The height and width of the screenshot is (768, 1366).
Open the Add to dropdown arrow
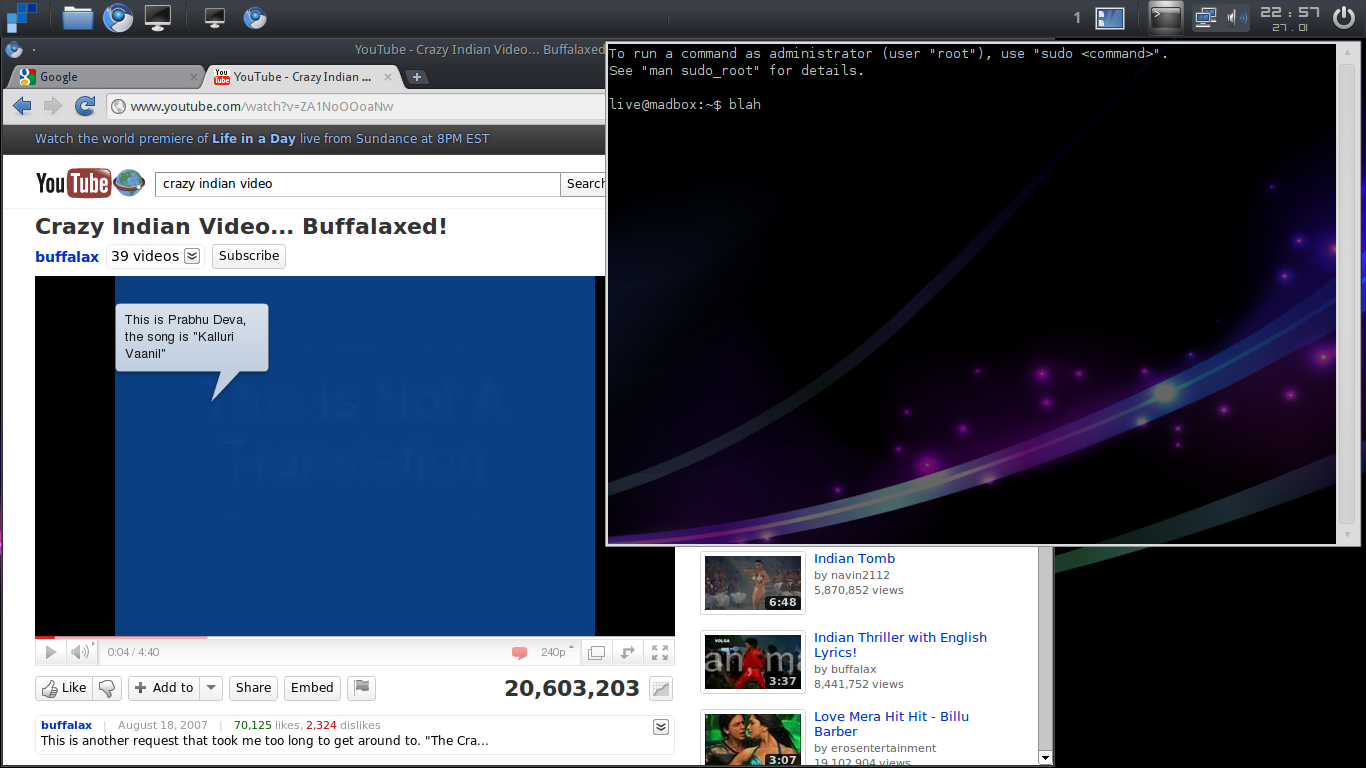[x=211, y=688]
